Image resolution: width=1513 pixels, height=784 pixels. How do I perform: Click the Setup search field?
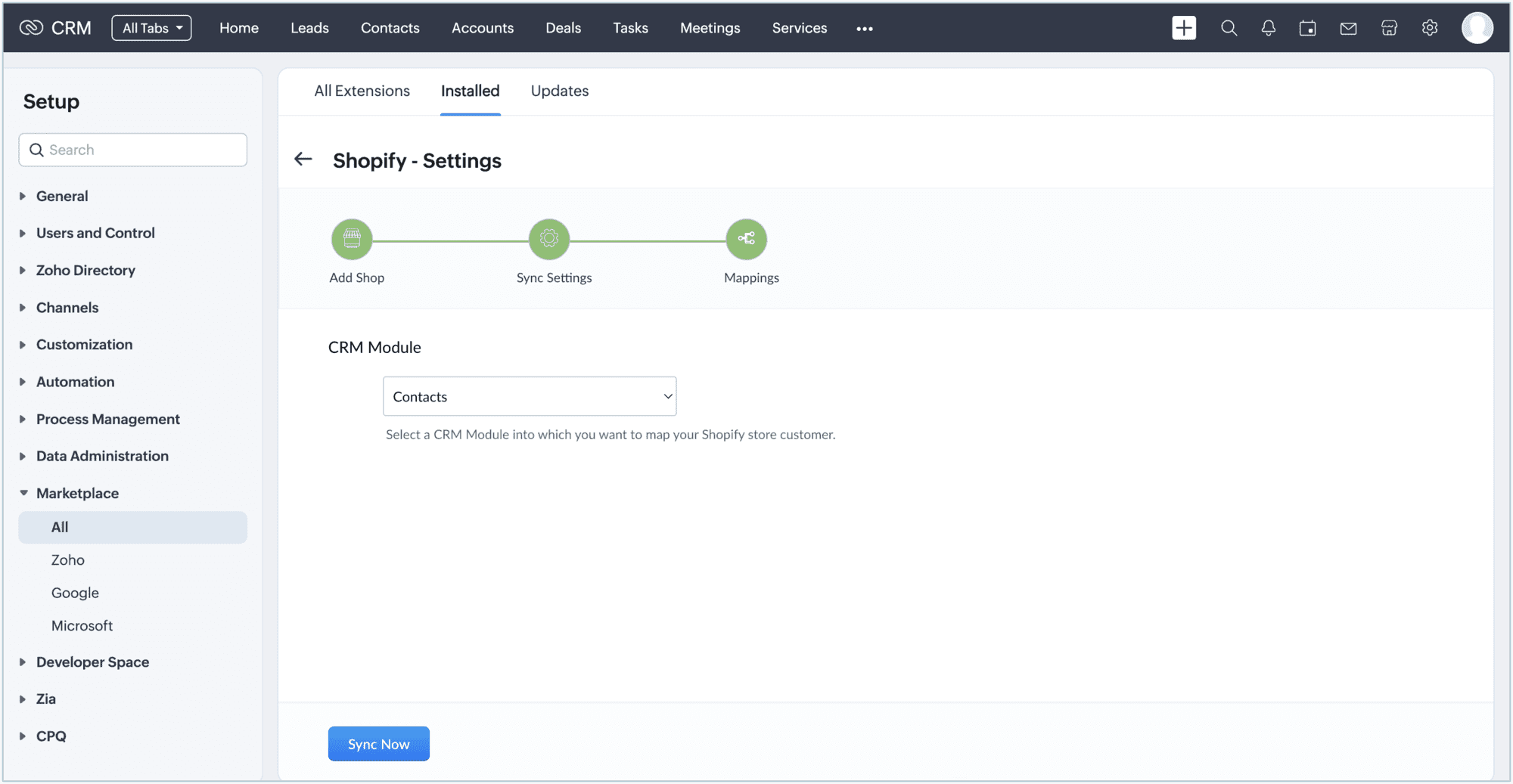133,150
